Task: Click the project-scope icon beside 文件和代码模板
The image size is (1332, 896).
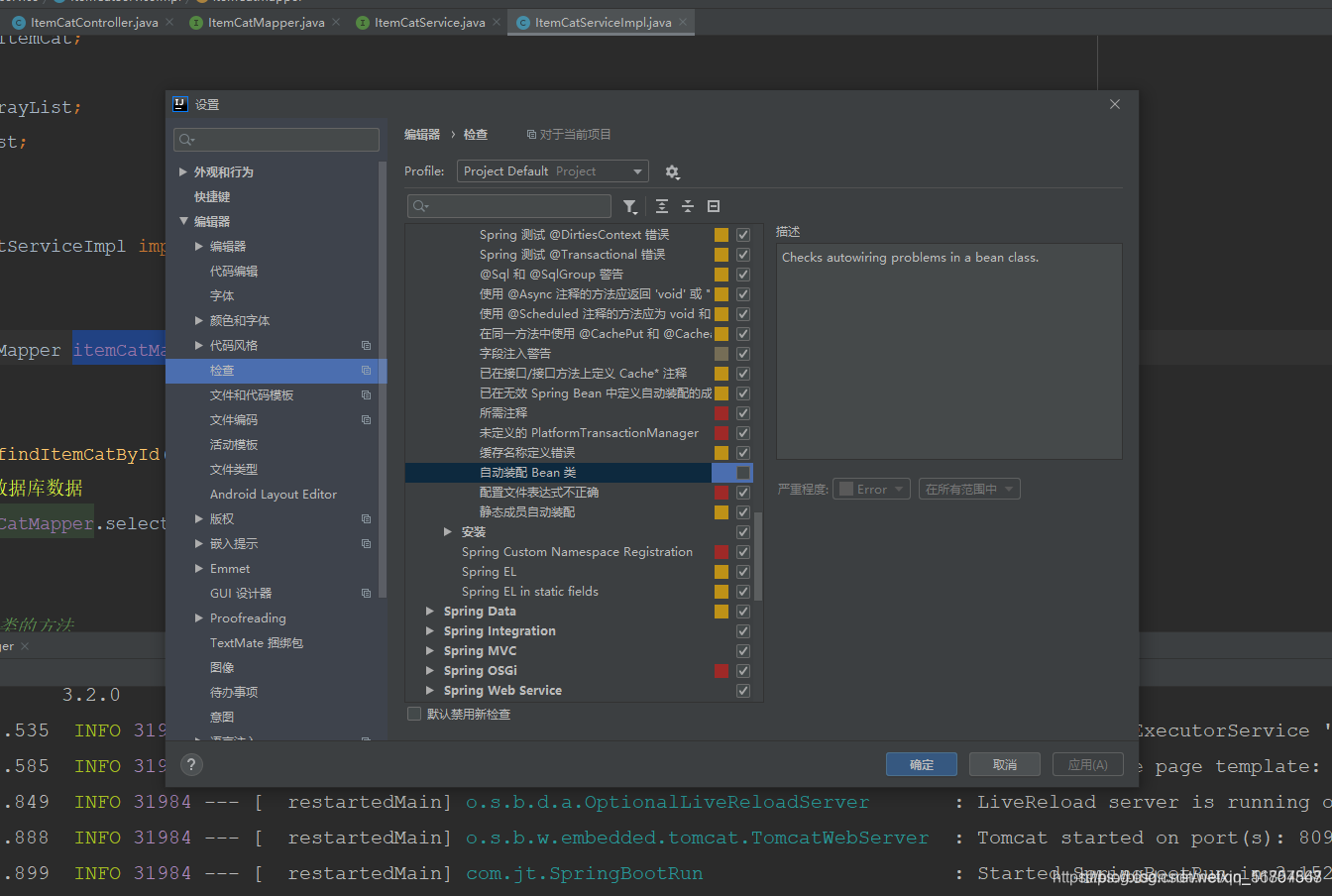Action: 366,395
